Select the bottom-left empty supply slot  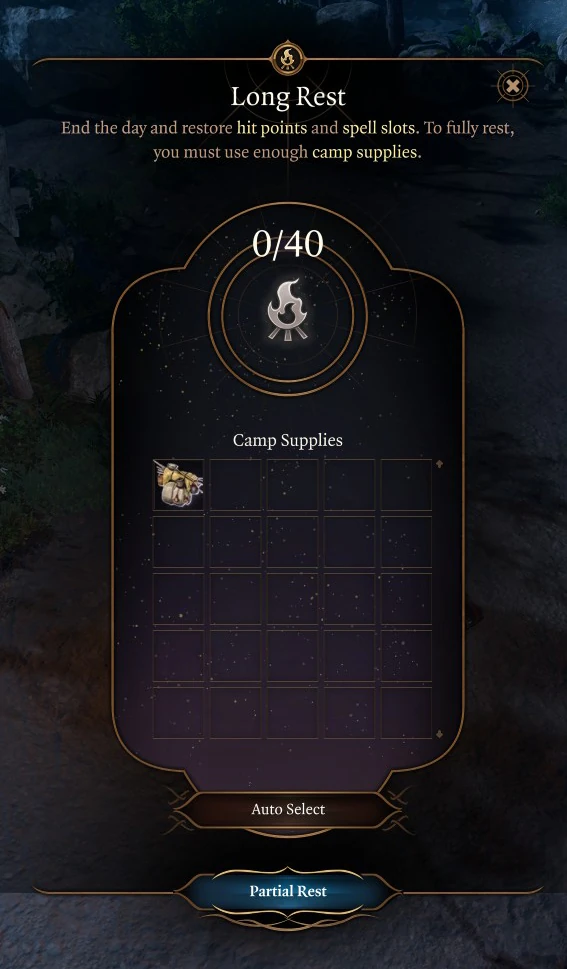179,713
